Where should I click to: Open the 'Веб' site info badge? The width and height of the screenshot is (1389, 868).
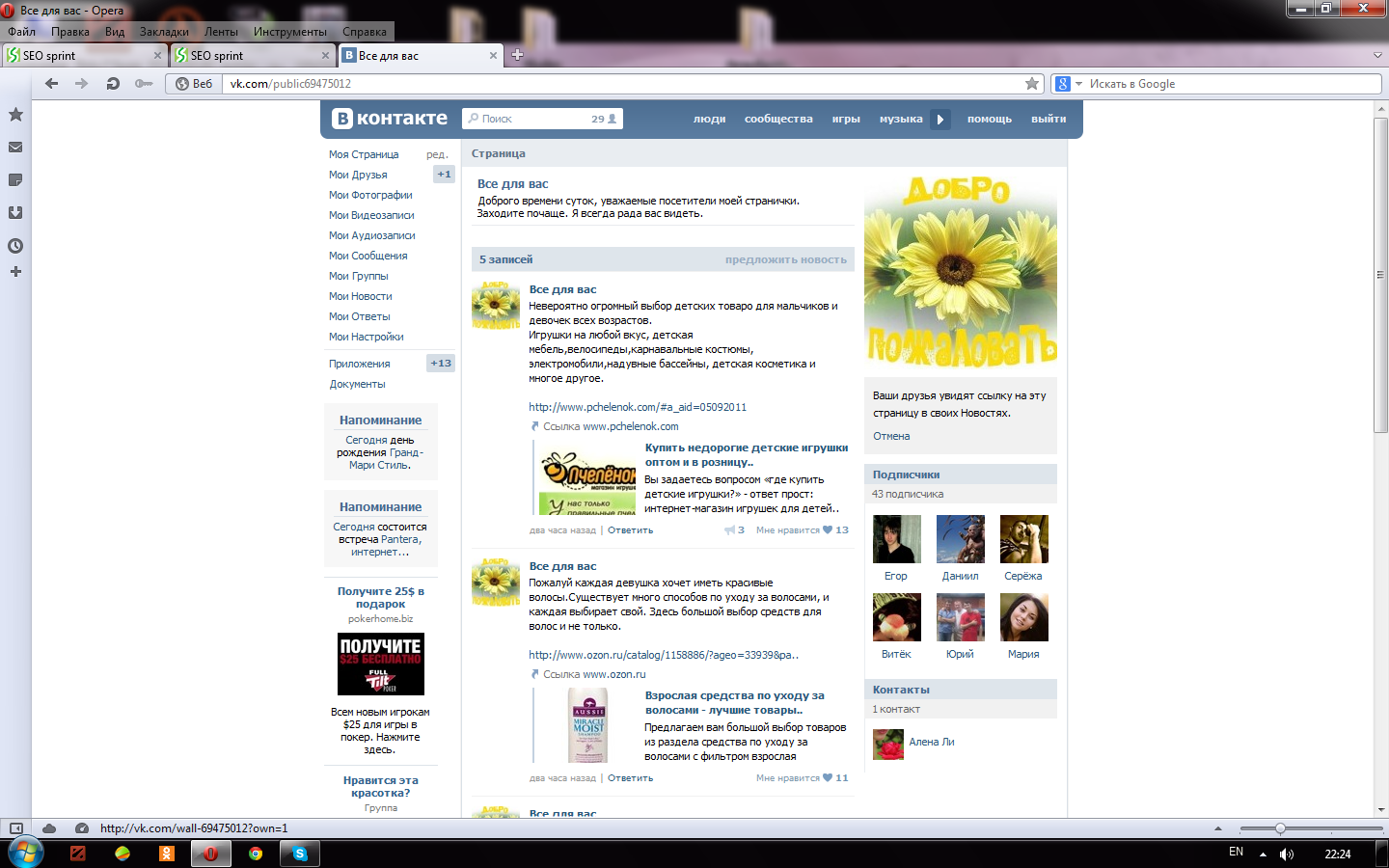(x=194, y=84)
